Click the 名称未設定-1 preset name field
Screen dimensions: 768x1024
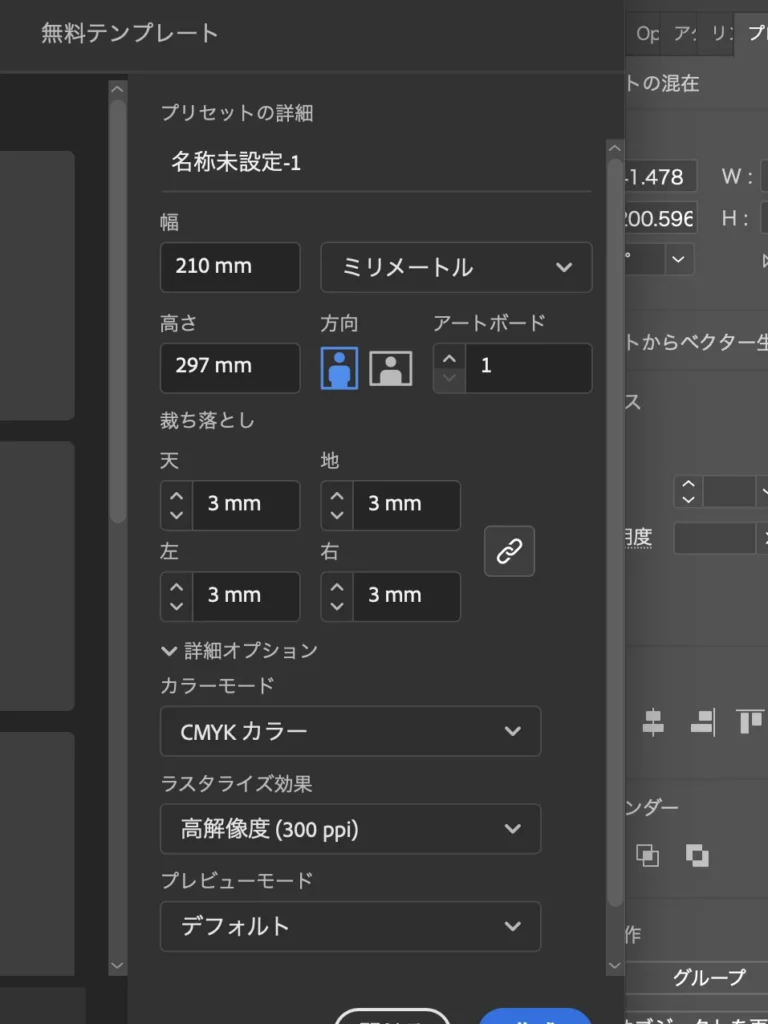point(375,162)
